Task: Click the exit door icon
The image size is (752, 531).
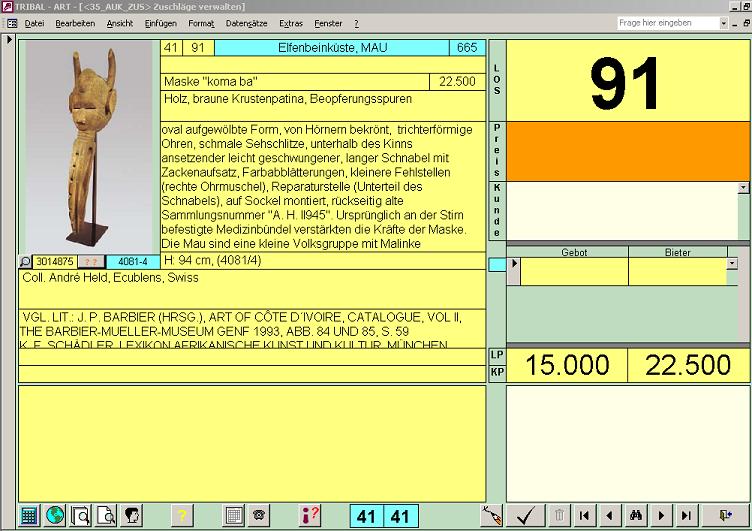Action: (x=725, y=516)
